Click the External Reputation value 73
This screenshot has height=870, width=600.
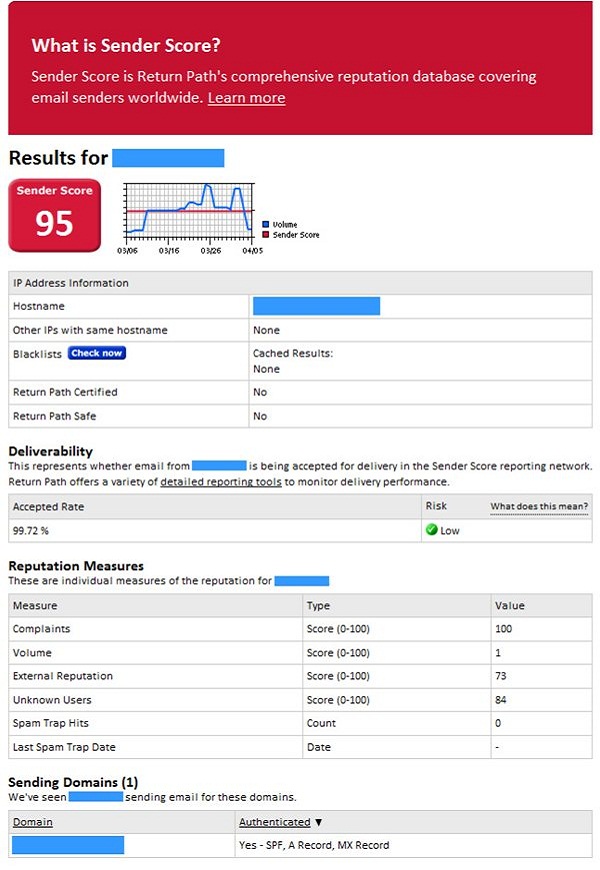click(501, 676)
